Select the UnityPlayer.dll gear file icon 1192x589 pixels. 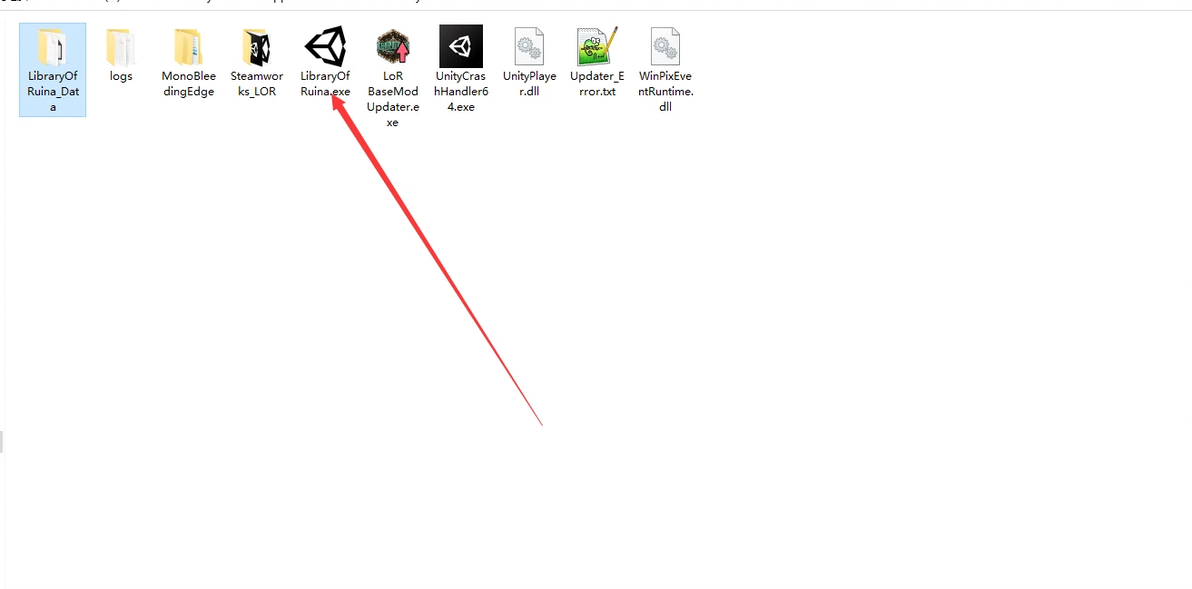529,46
